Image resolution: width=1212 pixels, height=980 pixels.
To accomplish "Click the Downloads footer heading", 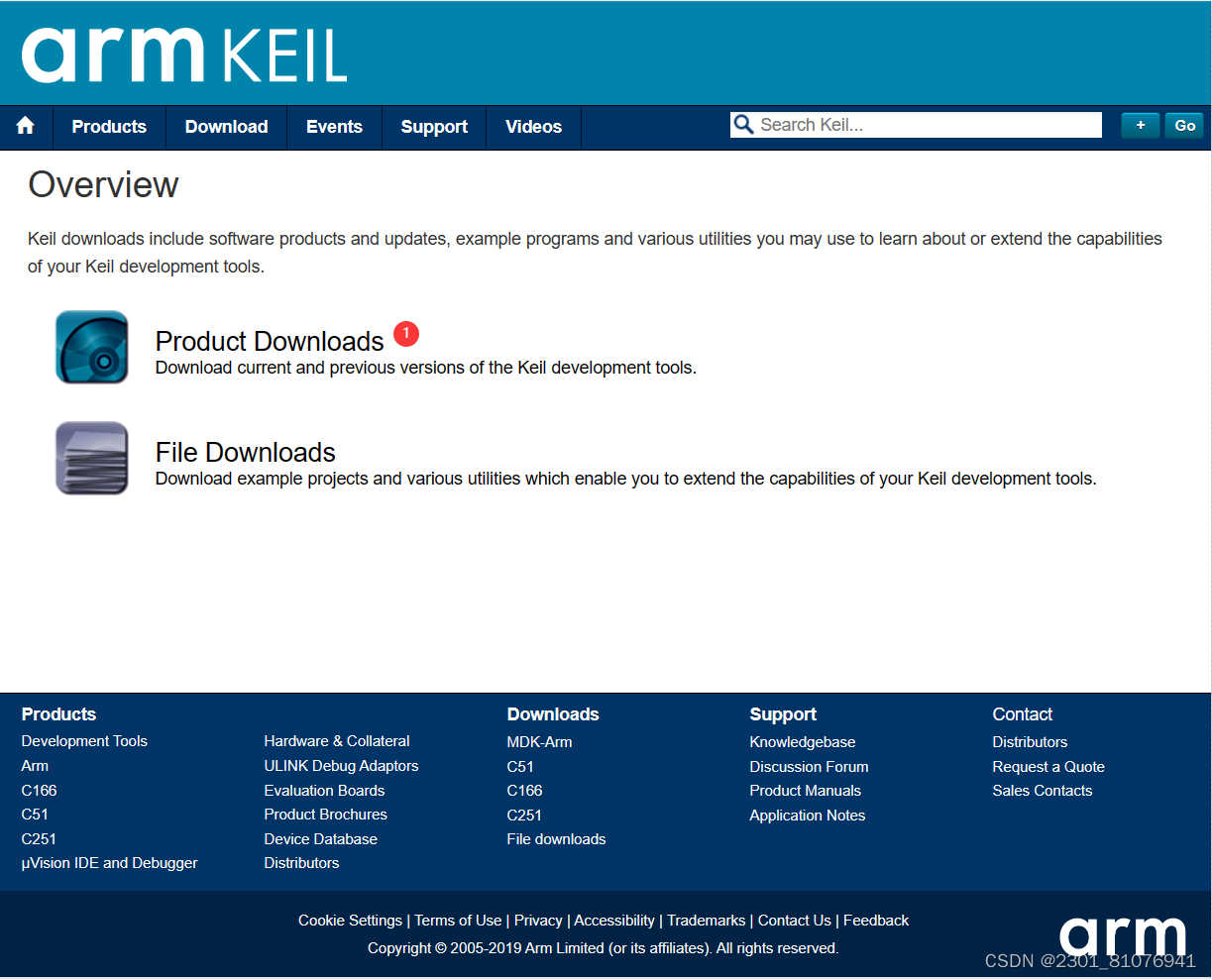I will pos(553,714).
